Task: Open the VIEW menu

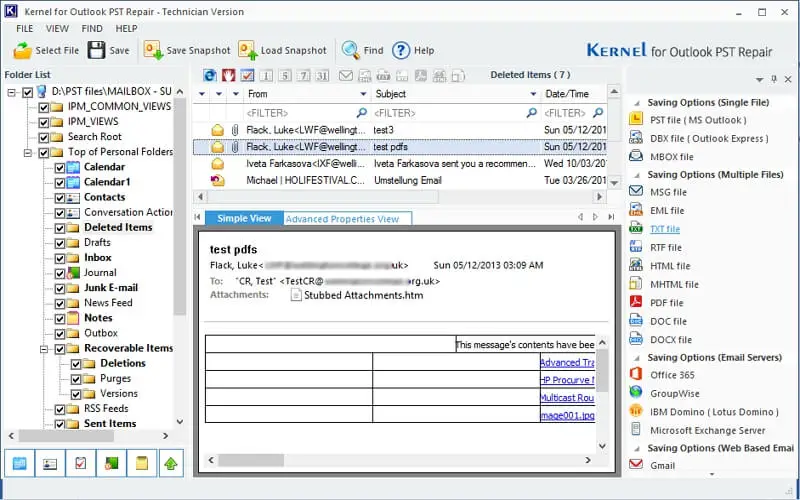Action: point(57,29)
